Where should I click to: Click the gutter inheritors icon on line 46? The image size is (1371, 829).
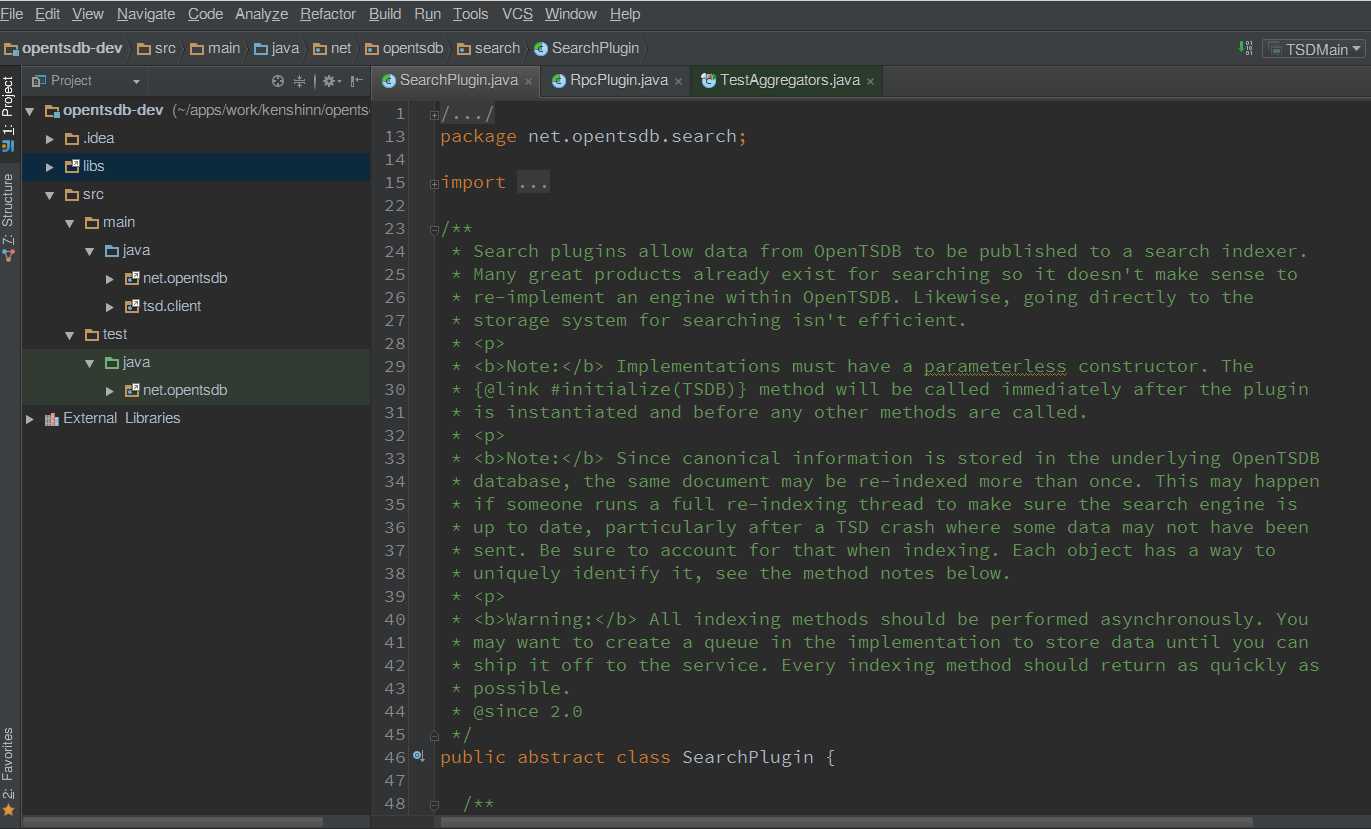point(419,757)
